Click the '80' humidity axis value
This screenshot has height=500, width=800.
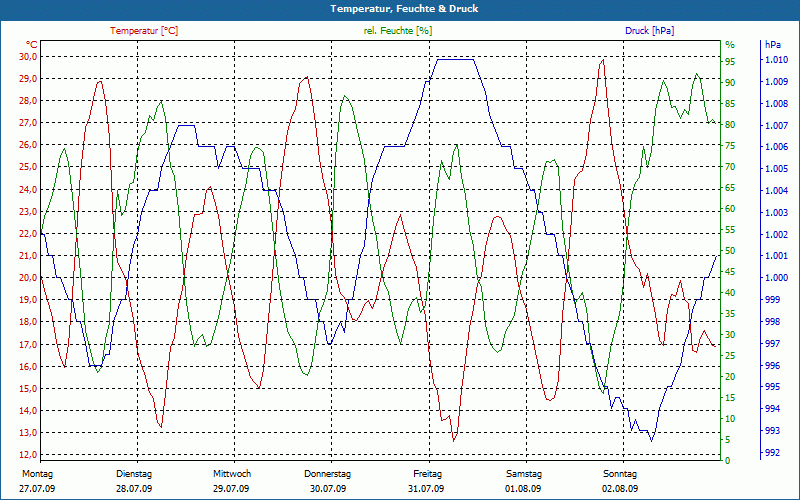tap(730, 125)
